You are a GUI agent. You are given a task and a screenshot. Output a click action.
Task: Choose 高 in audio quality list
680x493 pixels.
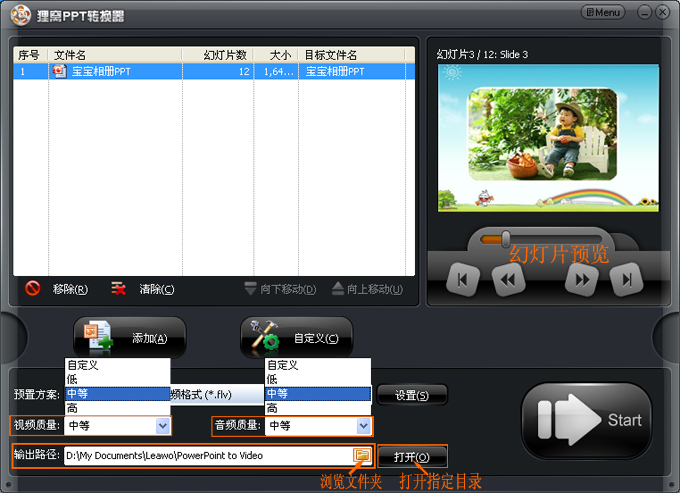[318, 408]
